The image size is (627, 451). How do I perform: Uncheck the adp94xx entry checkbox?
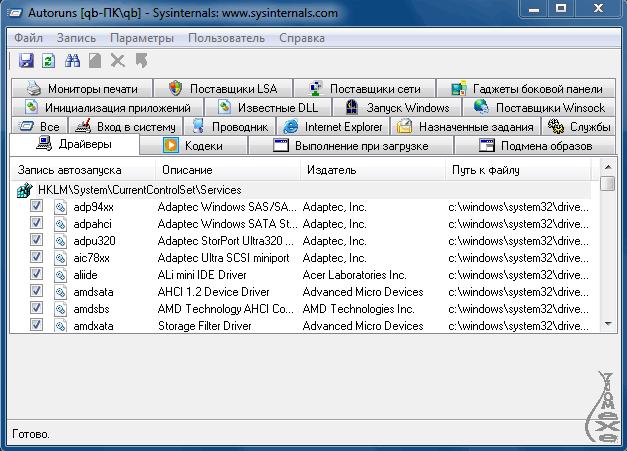click(x=36, y=206)
